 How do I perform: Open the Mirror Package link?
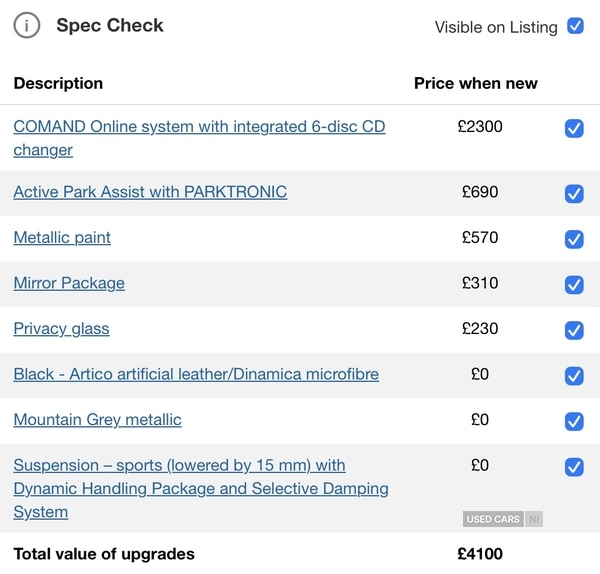[x=69, y=283]
